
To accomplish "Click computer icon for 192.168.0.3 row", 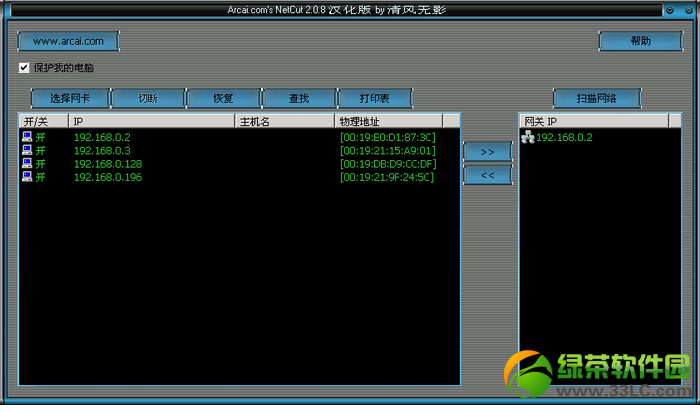I will [x=27, y=150].
